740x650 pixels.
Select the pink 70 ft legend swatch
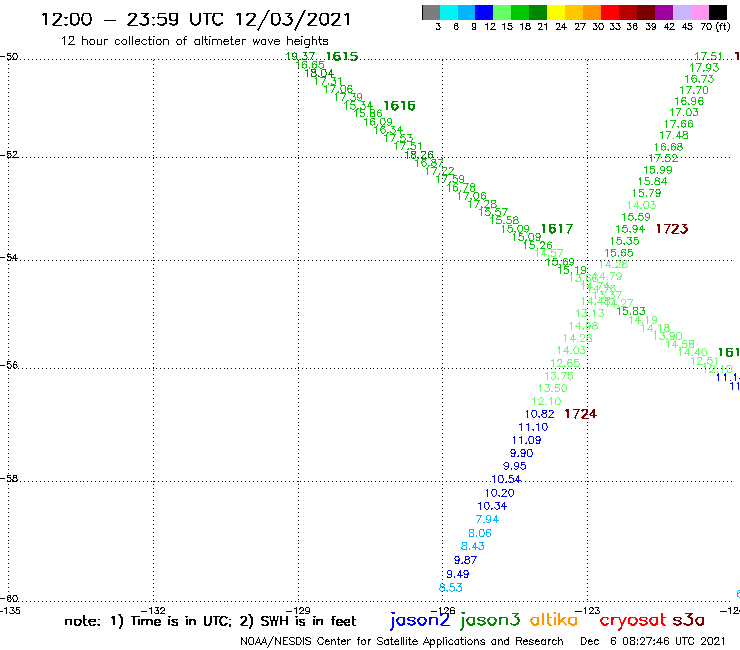point(699,12)
